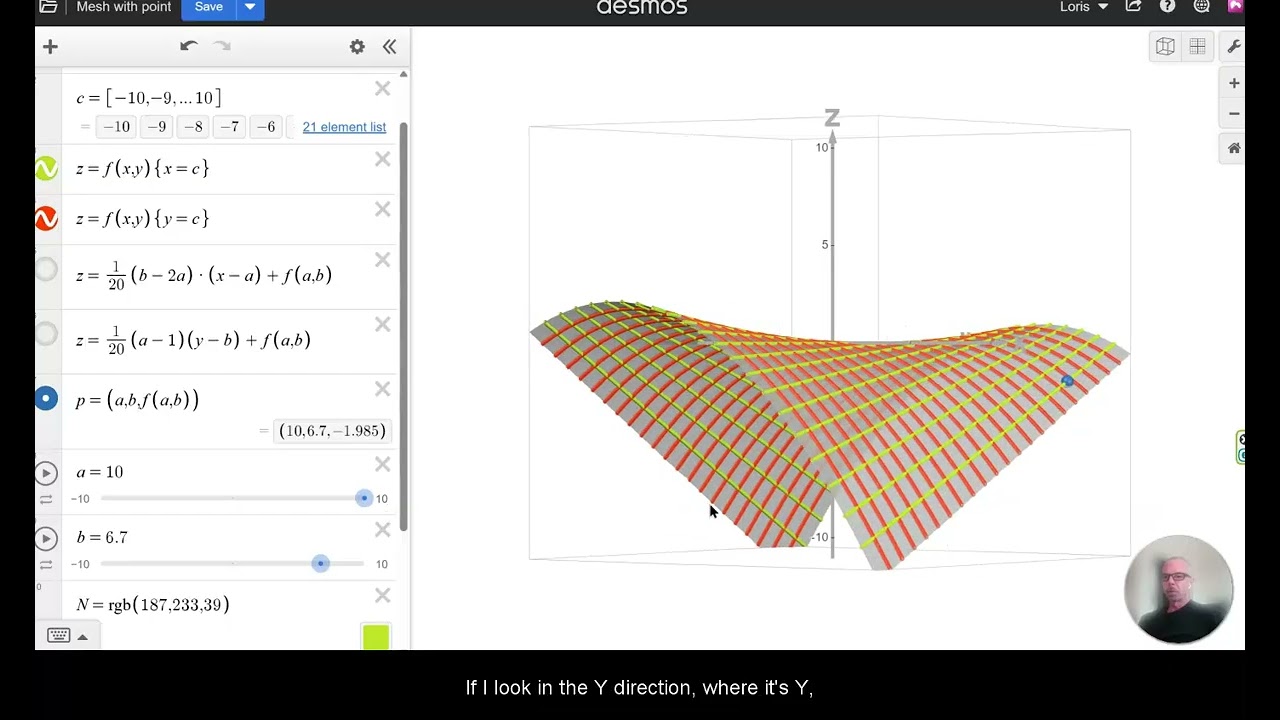Reset to default home view
The width and height of the screenshot is (1280, 720).
pyautogui.click(x=1234, y=148)
